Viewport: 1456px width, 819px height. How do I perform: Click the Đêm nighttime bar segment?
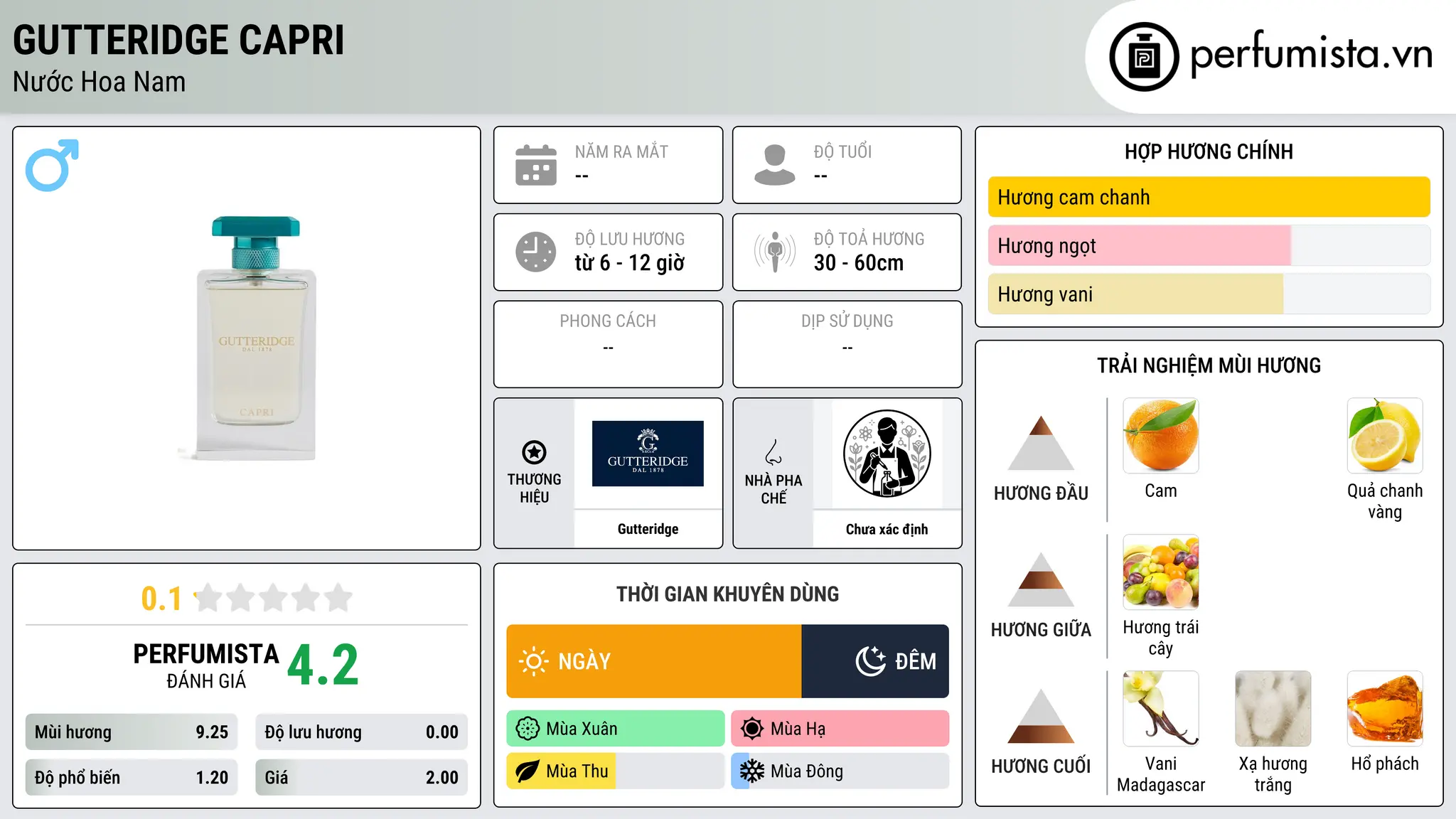pyautogui.click(x=875, y=661)
